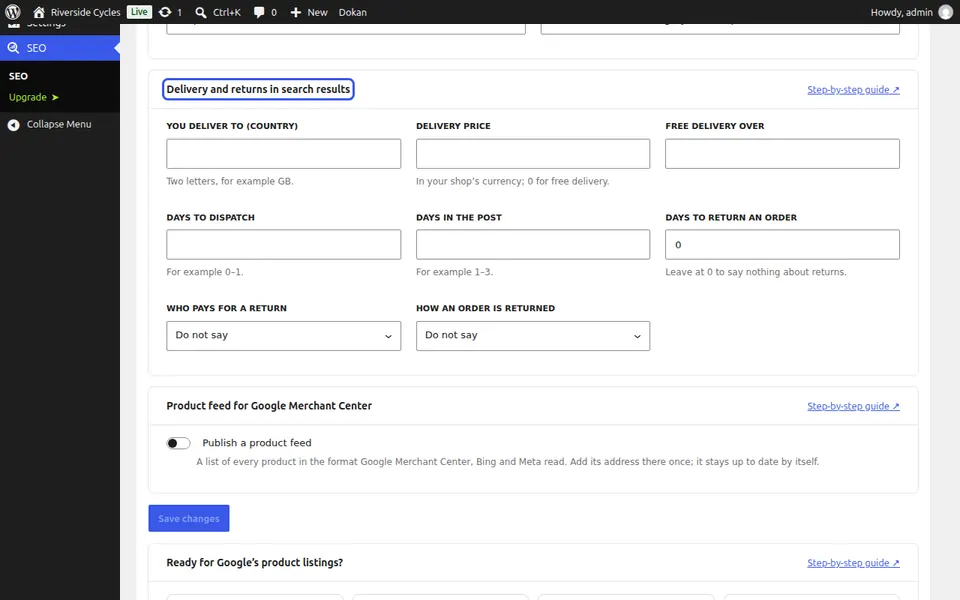Open the Howdy, admin account menu
This screenshot has height=600, width=960.
pyautogui.click(x=912, y=12)
